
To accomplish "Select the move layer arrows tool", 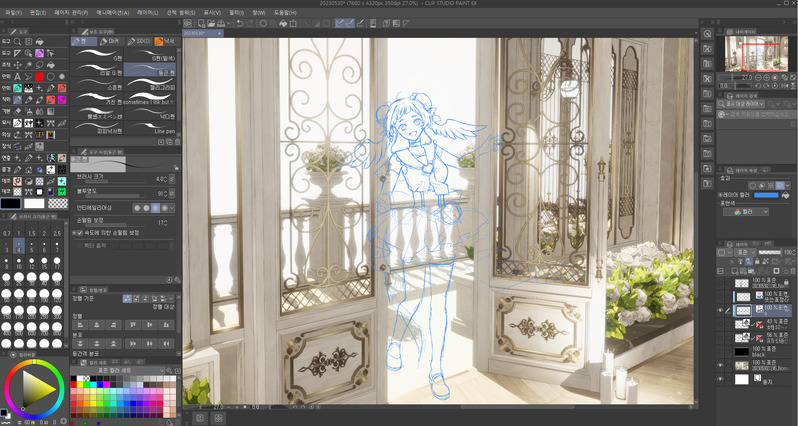I will coord(17,65).
